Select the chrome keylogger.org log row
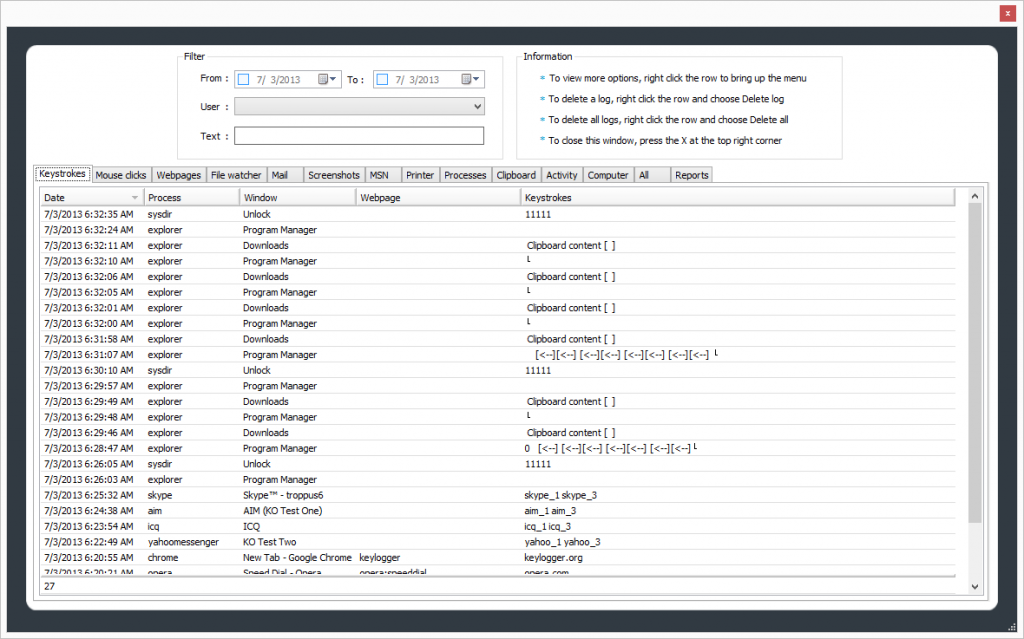This screenshot has height=639, width=1024. 400,557
